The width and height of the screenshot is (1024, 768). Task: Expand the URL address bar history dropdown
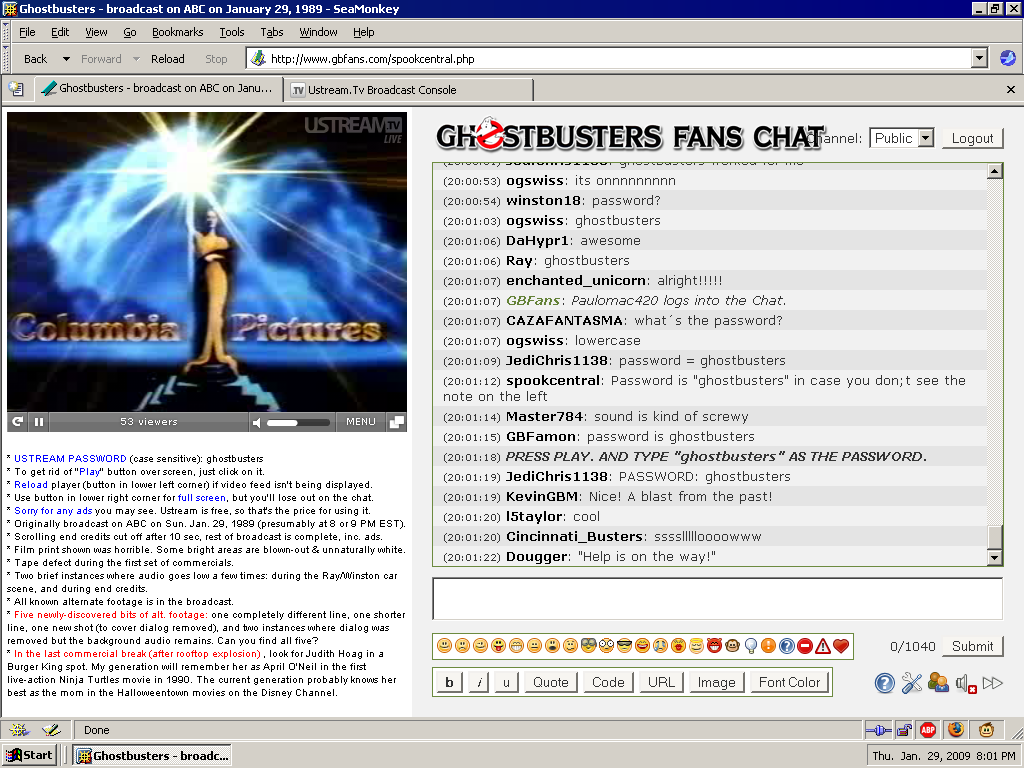point(979,58)
